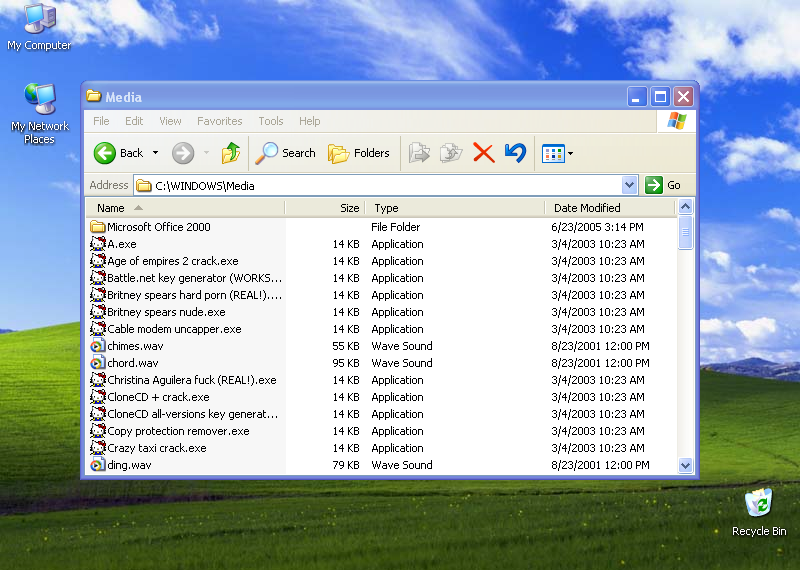Screen dimensions: 800x570
Task: Sort by the Date Modified column header
Action: (610, 208)
